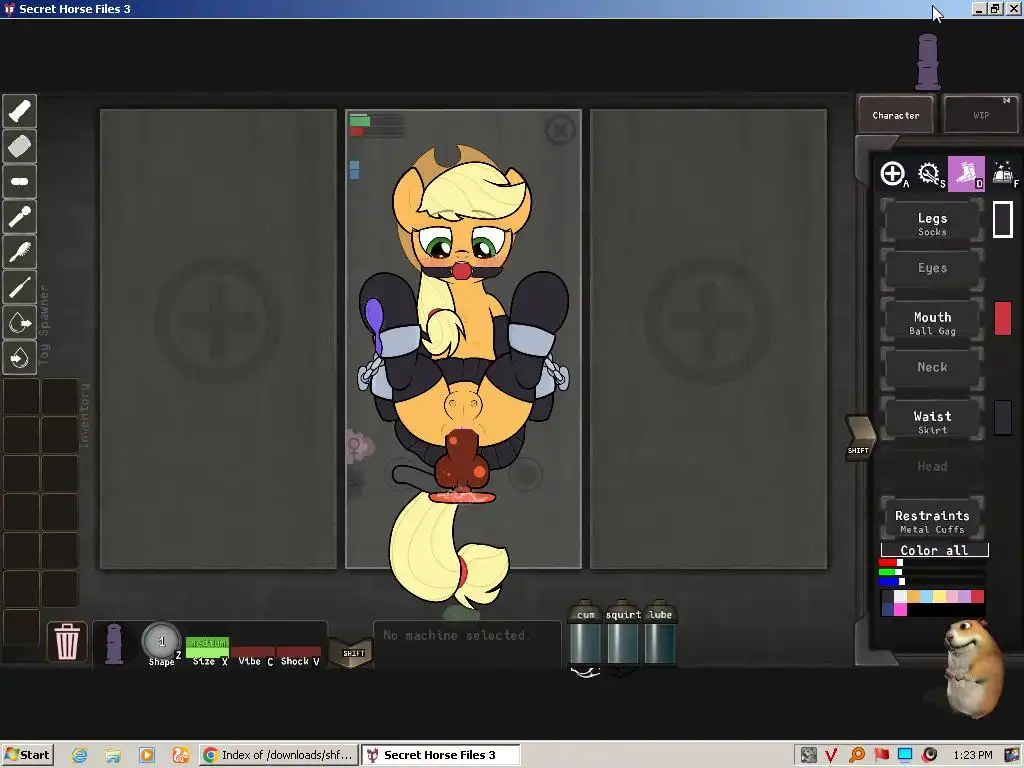
Task: Adjust the red color slider
Action: pyautogui.click(x=932, y=562)
